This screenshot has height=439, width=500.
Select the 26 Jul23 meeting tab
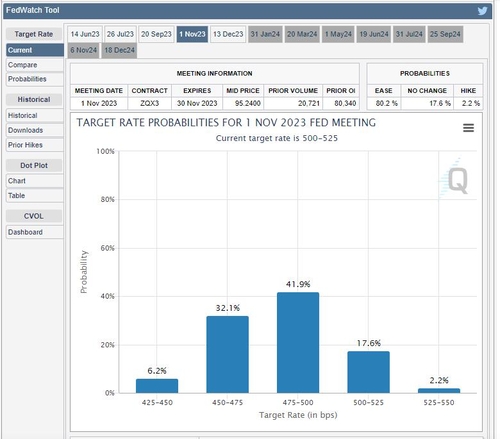point(120,34)
